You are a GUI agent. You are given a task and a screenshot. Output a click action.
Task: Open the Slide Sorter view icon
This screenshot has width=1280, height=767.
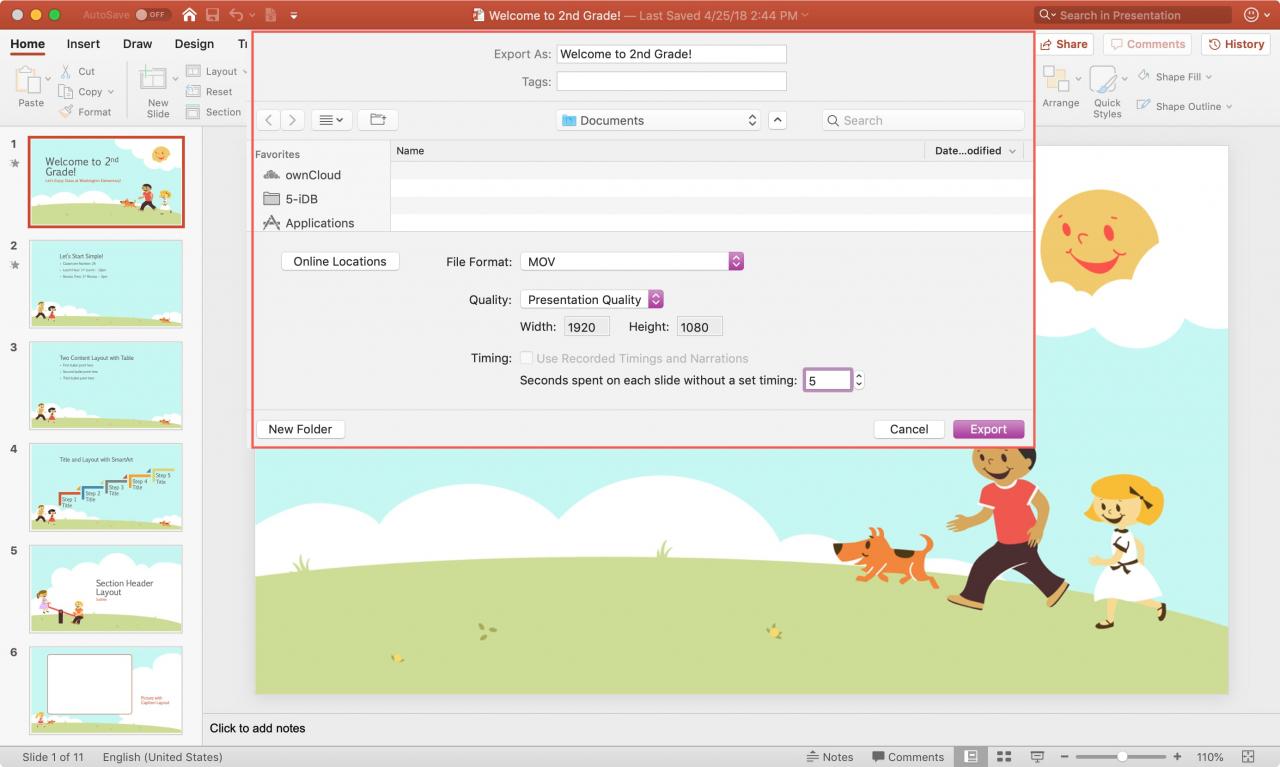1005,757
